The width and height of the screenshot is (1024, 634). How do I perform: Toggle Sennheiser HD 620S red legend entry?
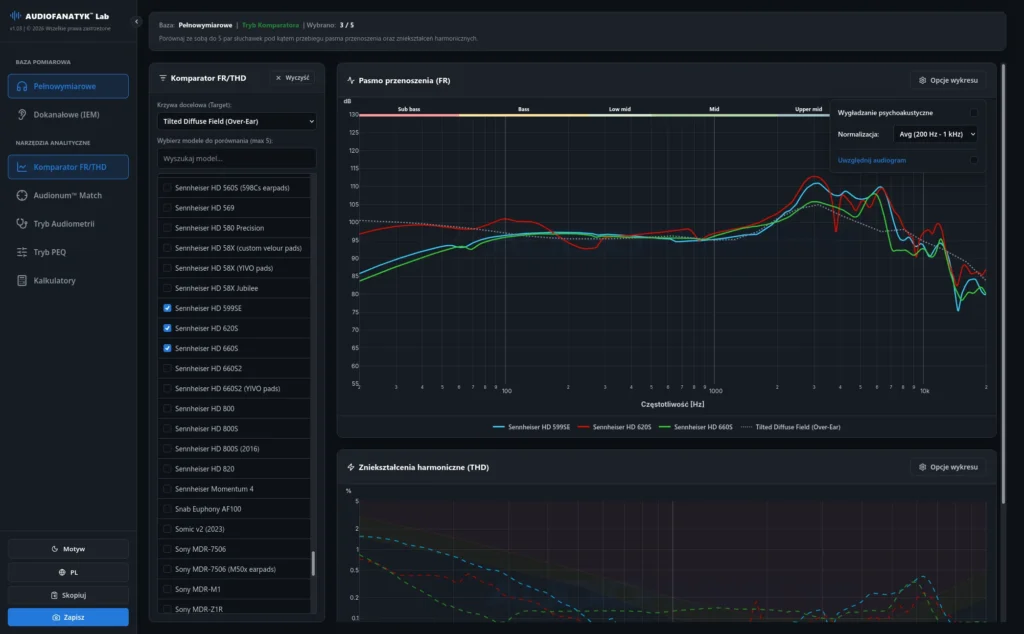pyautogui.click(x=615, y=427)
